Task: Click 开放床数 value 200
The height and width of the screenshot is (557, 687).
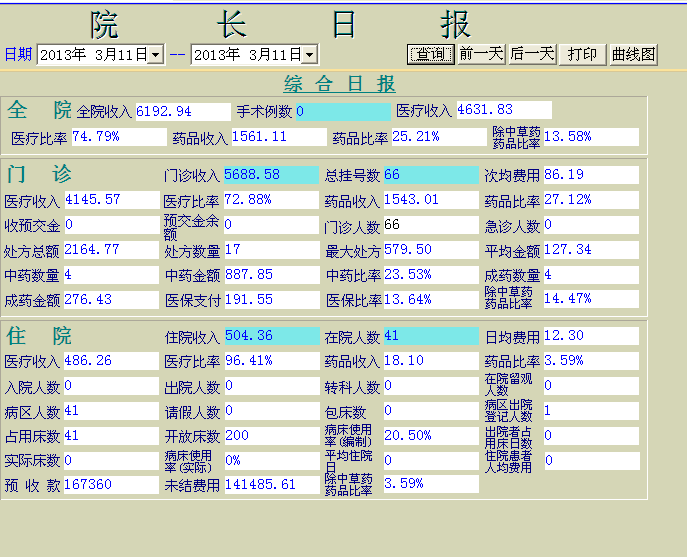Action: coord(272,436)
